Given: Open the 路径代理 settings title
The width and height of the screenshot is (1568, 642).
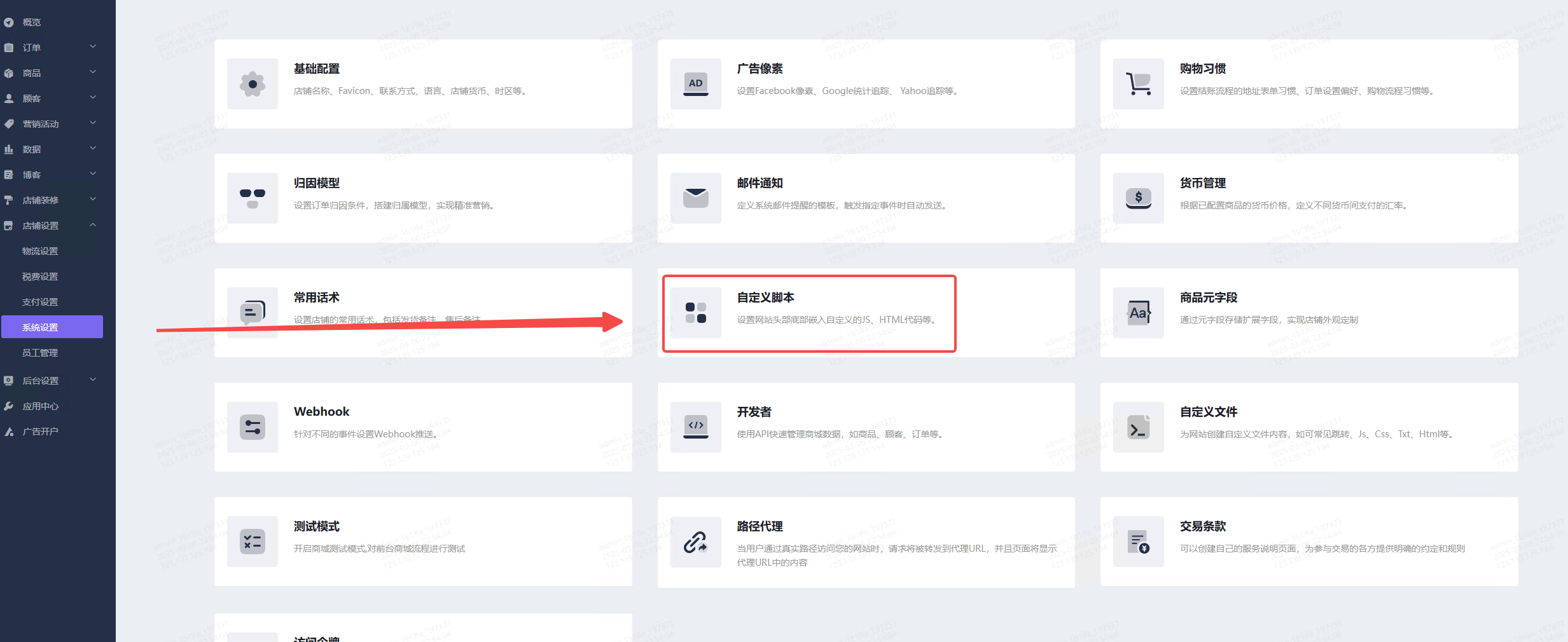Looking at the screenshot, I should [x=760, y=526].
